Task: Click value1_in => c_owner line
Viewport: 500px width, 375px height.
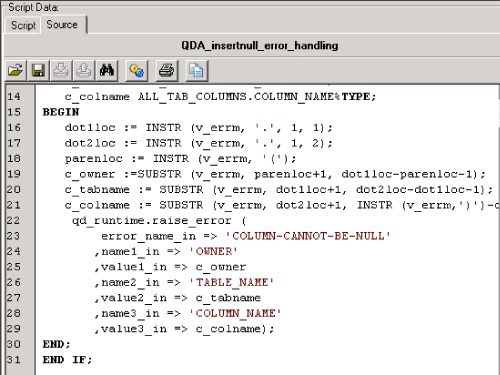Action: pos(171,267)
